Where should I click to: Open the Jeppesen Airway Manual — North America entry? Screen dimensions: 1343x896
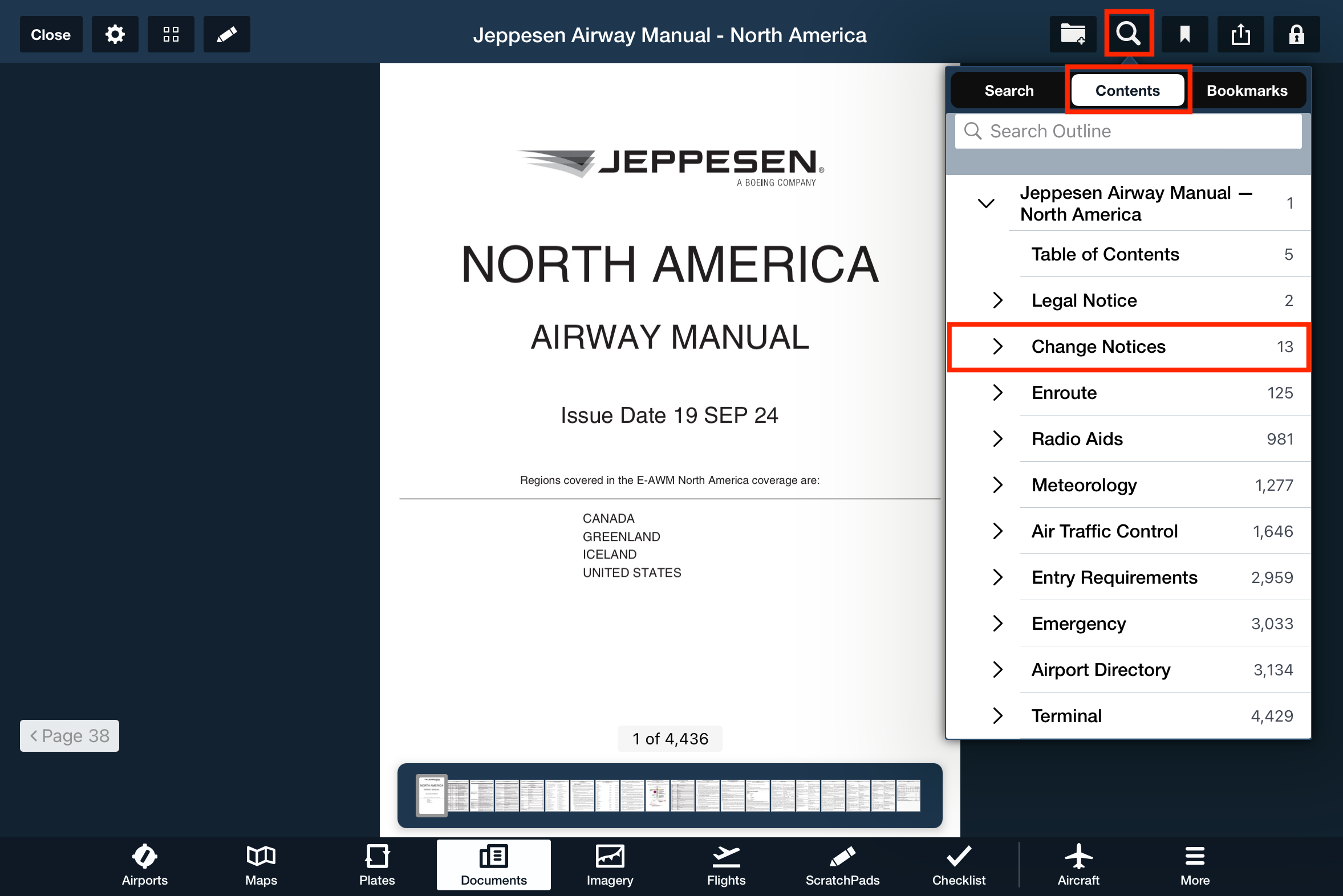[x=1128, y=203]
